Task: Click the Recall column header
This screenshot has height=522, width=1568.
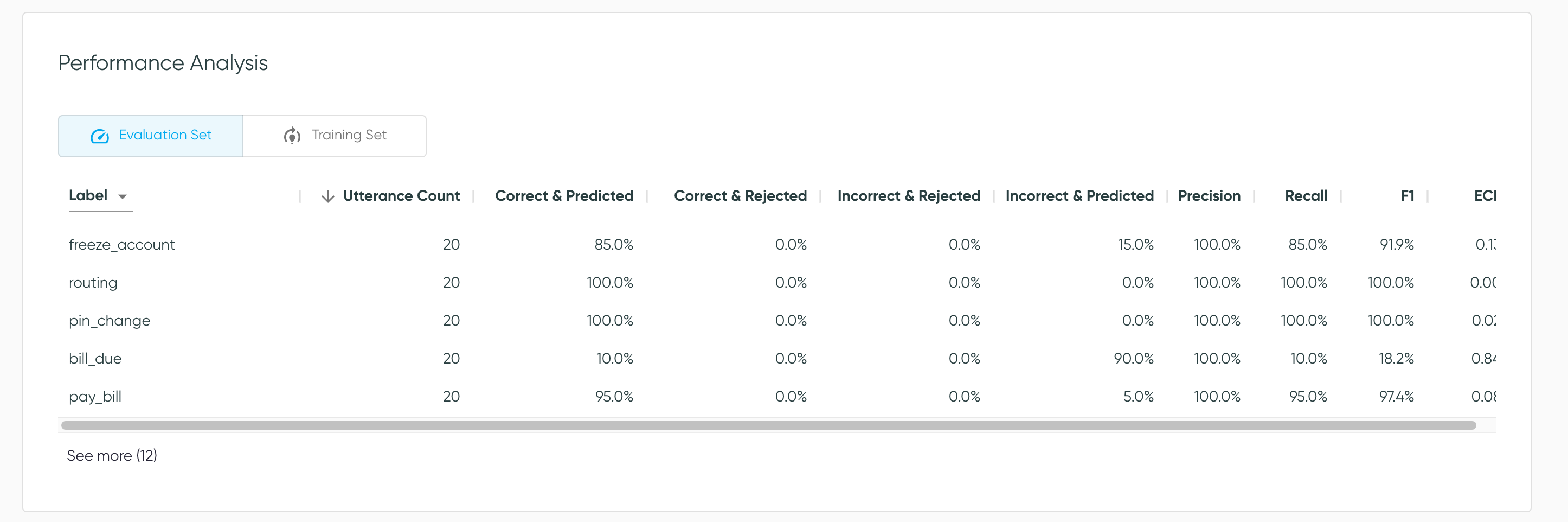Action: 1306,195
